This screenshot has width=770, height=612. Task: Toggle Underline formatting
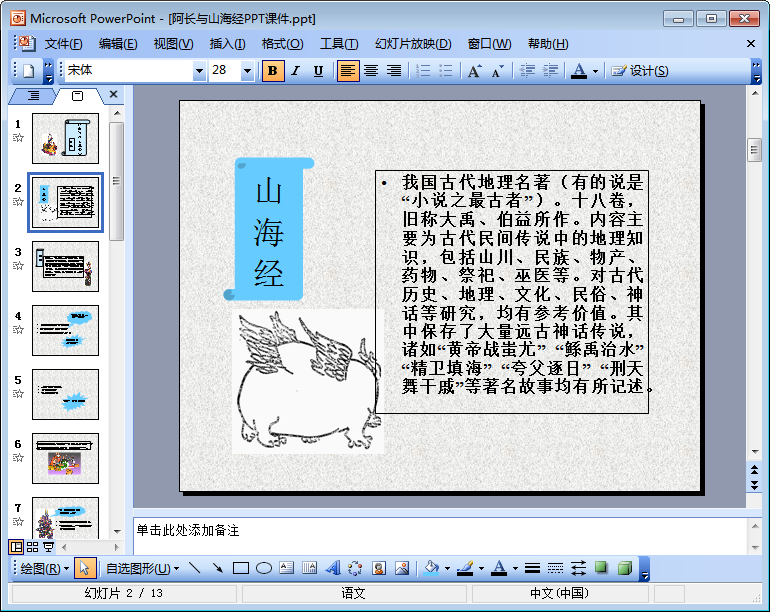(318, 71)
